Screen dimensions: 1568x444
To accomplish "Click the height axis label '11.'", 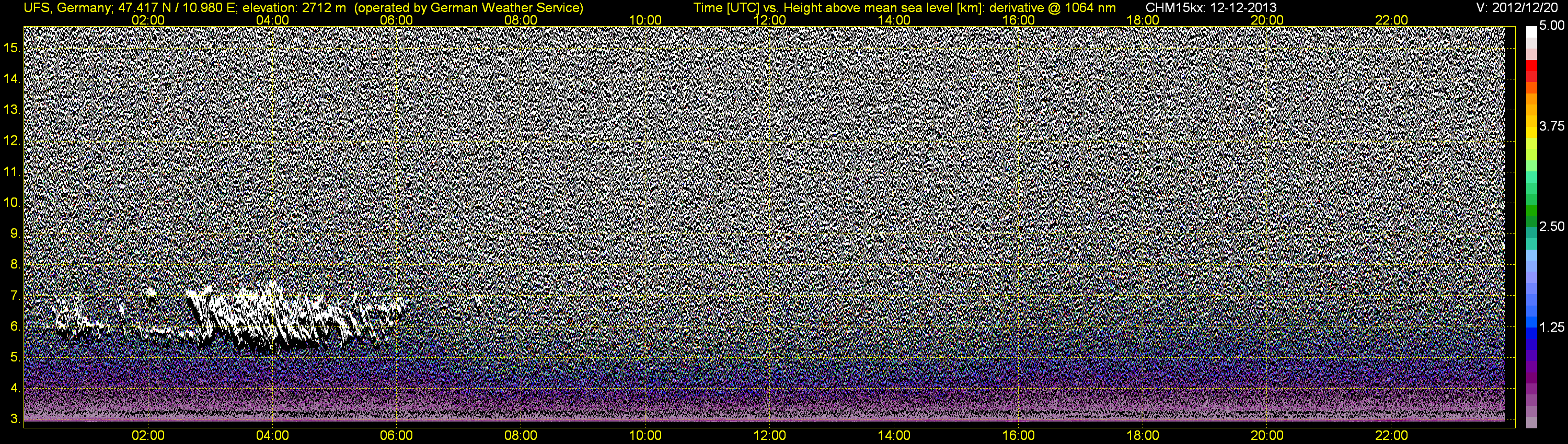I will point(12,172).
